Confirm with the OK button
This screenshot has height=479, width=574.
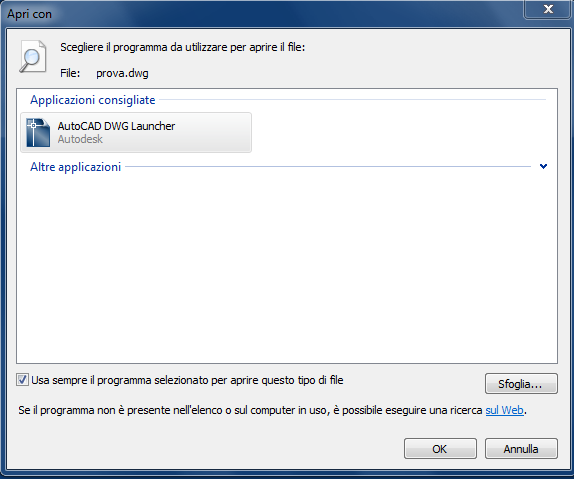click(x=440, y=449)
